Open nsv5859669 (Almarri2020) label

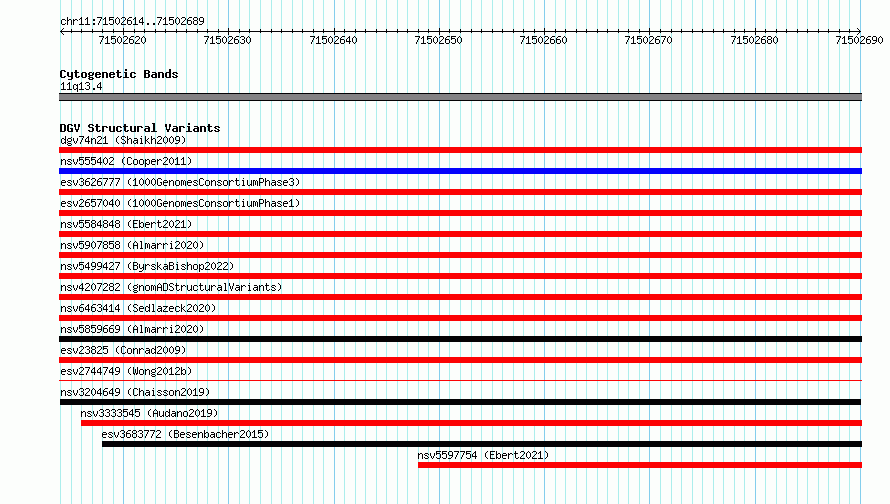click(132, 329)
